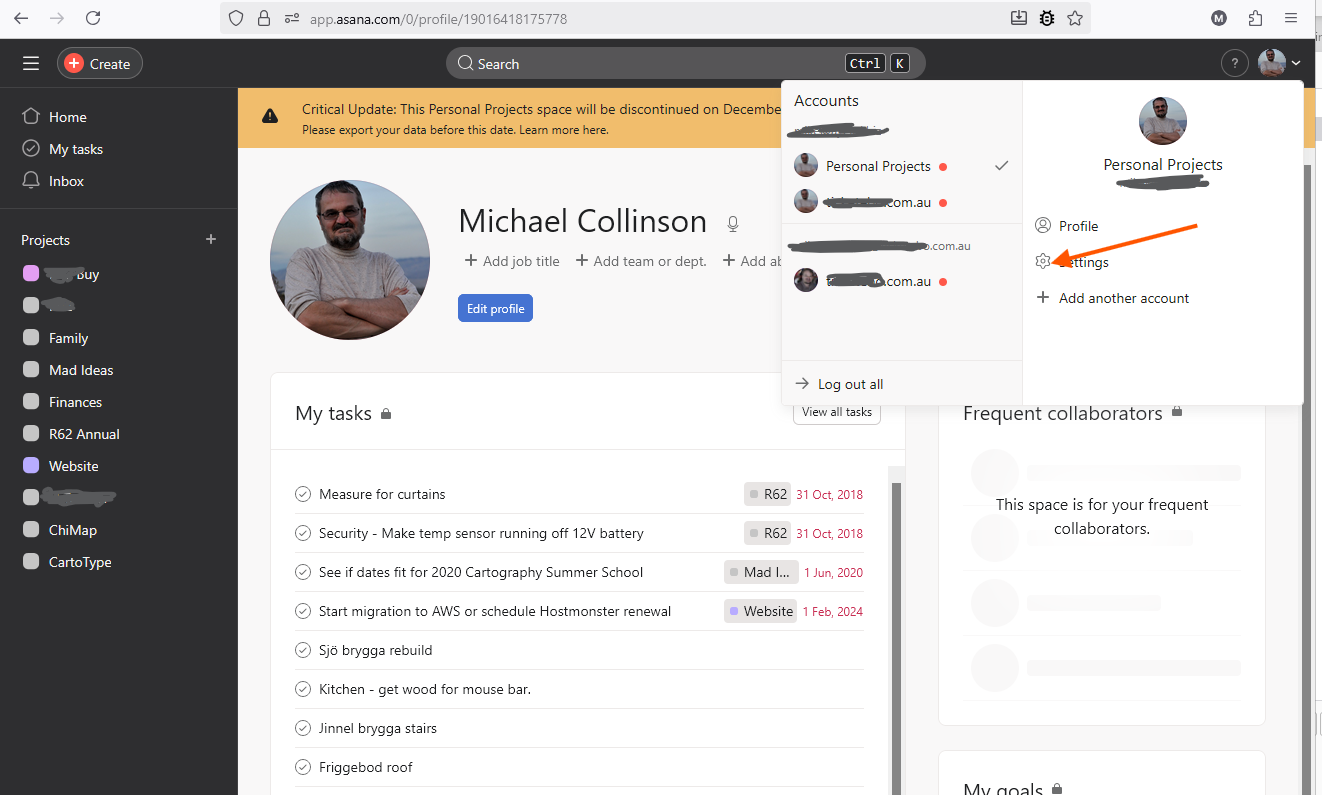The image size is (1322, 795).
Task: Click the Mad I... tag on Summer School task
Action: click(761, 572)
